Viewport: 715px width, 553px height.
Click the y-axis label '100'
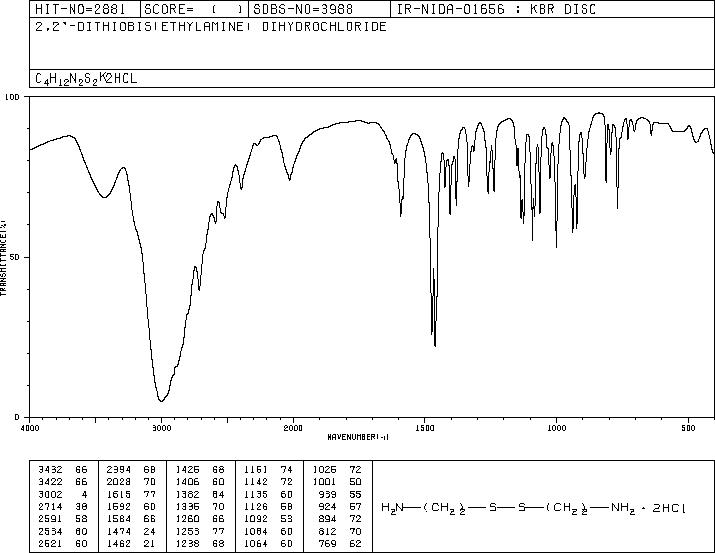[13, 97]
